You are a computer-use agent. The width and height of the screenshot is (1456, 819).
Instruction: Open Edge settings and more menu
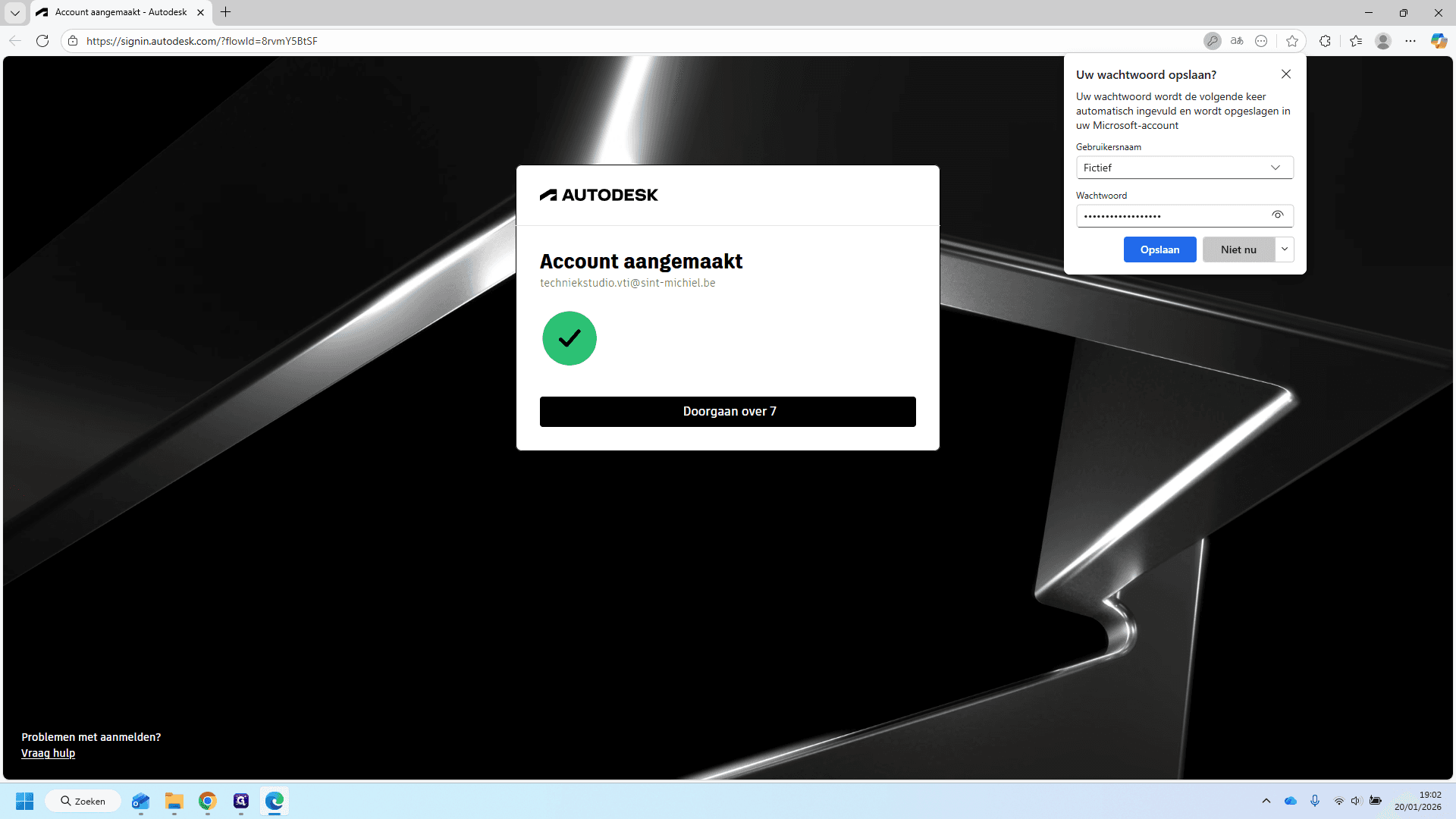1410,41
